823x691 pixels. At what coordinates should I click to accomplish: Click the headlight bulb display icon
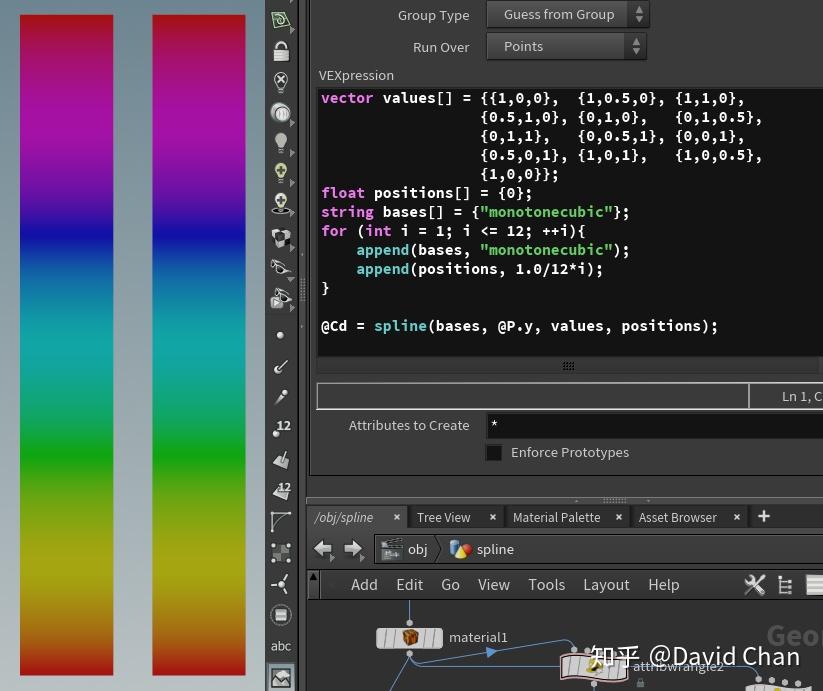(x=281, y=143)
